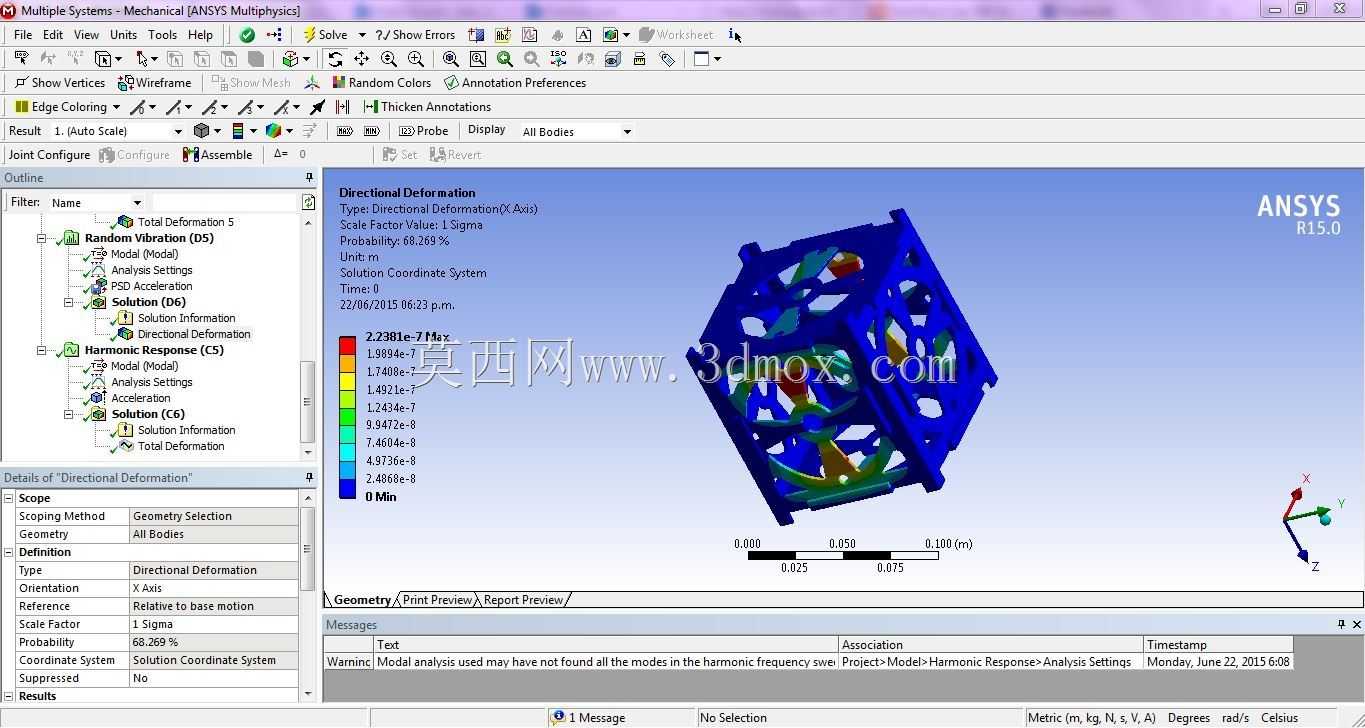Viewport: 1365px width, 728px height.
Task: Collapse the Solution (C6) node
Action: click(68, 414)
